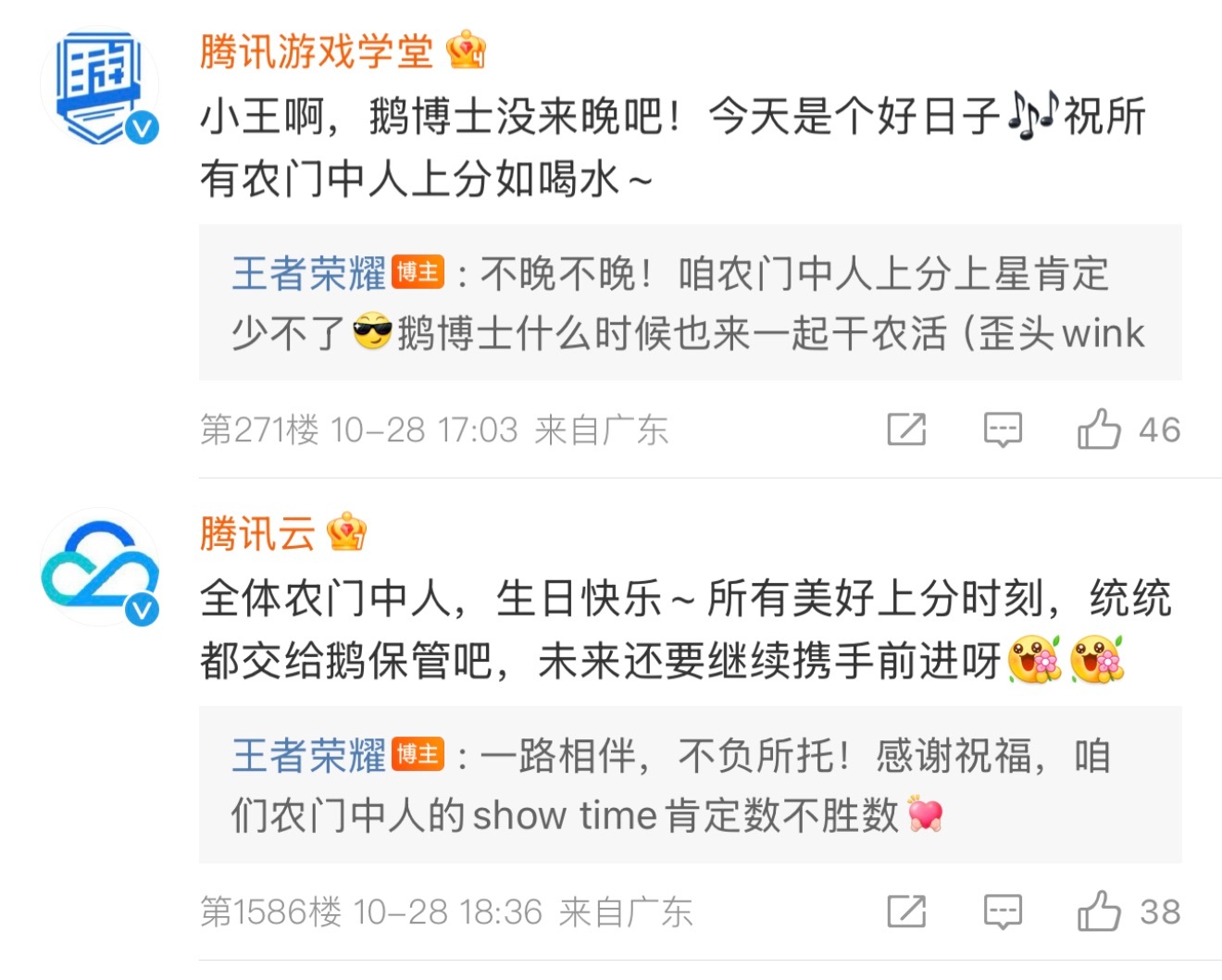Screen dimensions: 1222x980
Task: Reply to 第271楼 comment using bubble icon
Action: [x=1003, y=429]
